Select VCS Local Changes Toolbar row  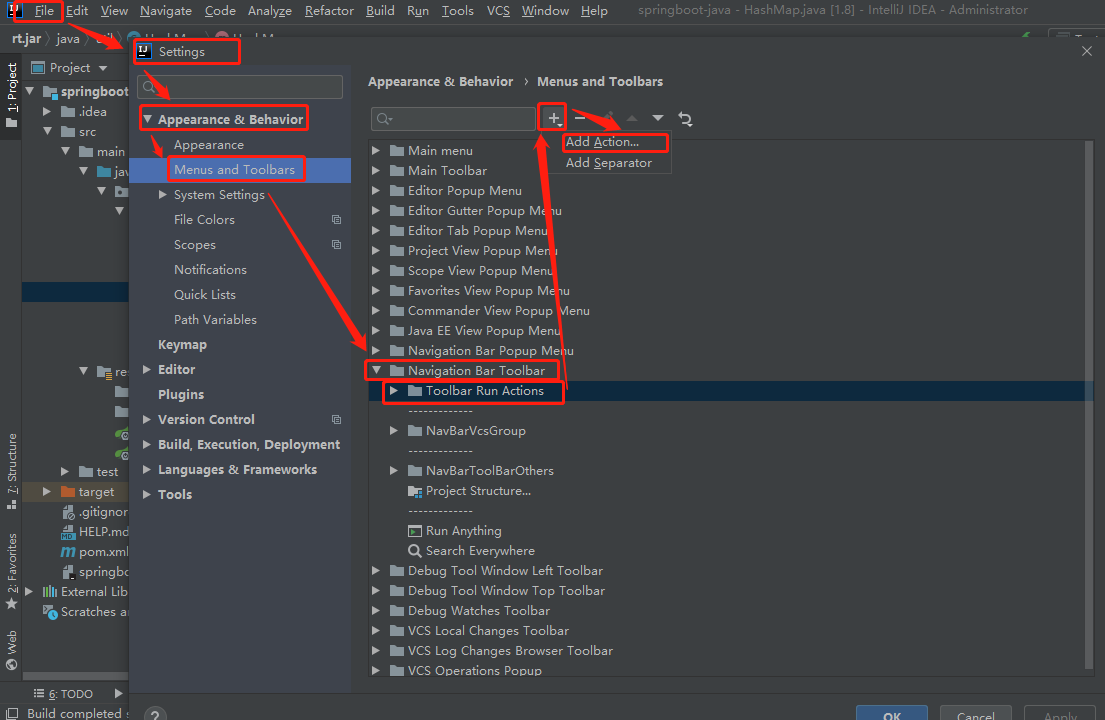(488, 631)
